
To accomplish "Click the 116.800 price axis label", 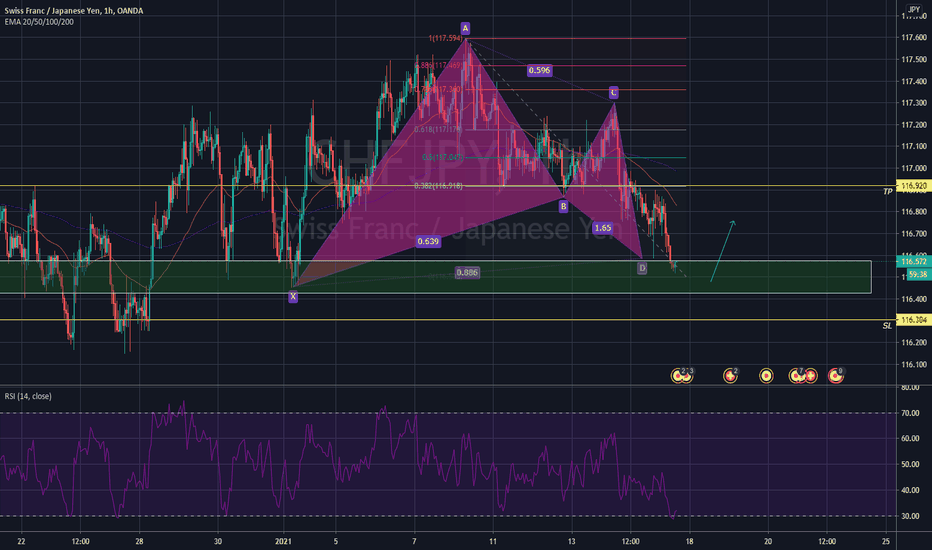I will click(x=914, y=212).
